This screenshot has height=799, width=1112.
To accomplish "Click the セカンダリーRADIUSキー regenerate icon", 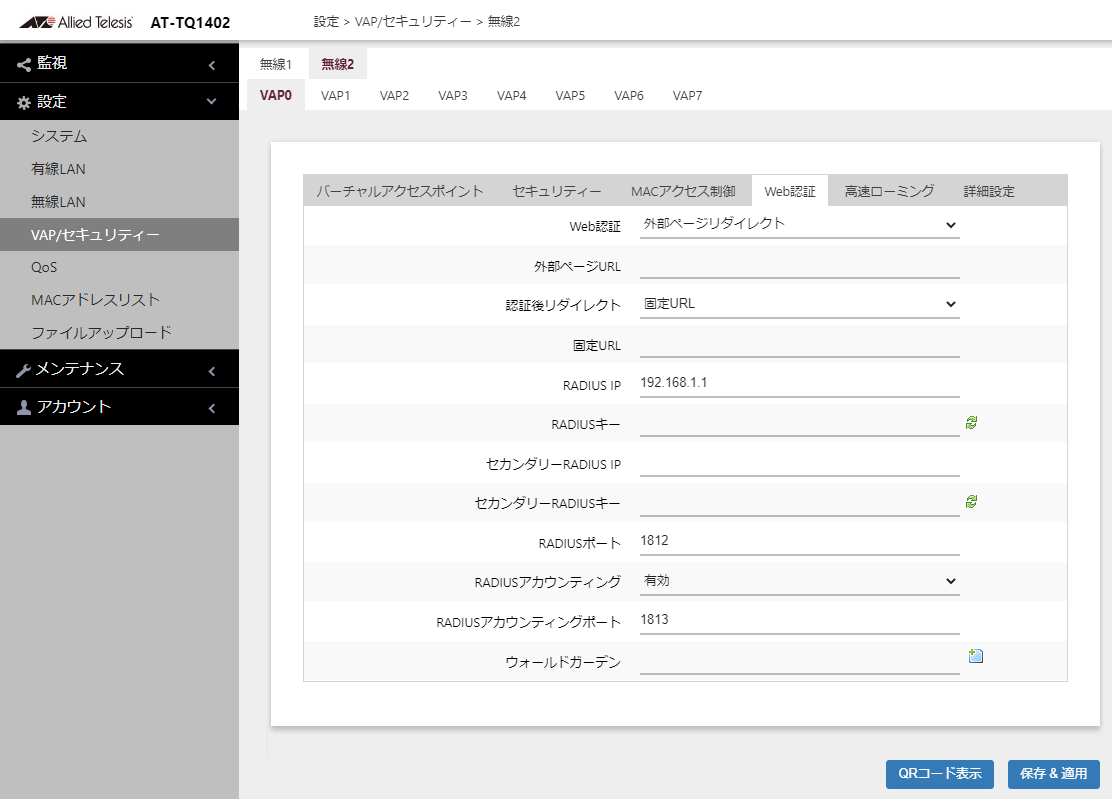I will (x=972, y=502).
